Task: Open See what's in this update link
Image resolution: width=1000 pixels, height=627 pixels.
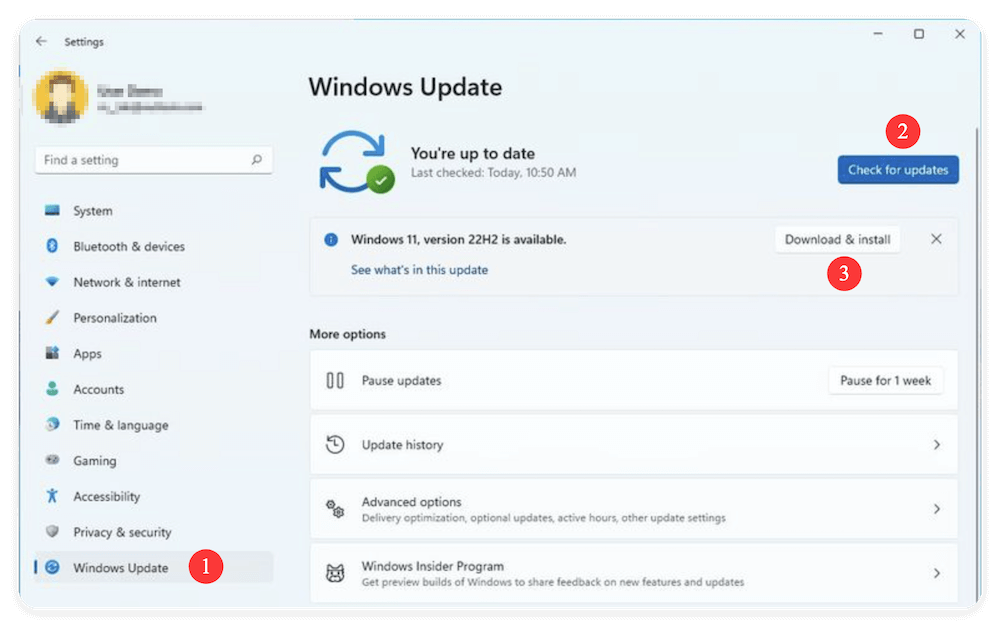Action: click(x=419, y=270)
